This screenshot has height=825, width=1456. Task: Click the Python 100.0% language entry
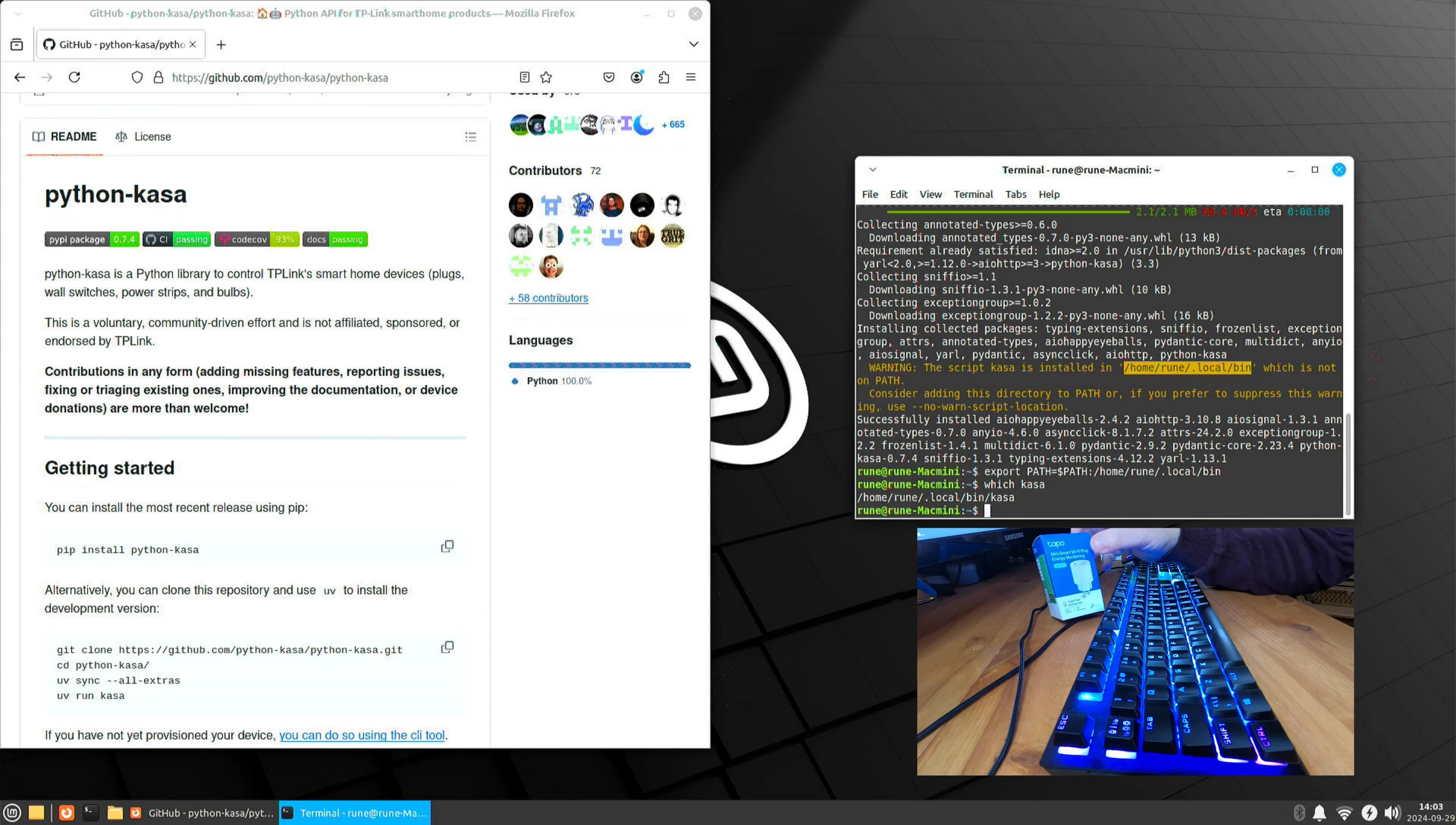(x=551, y=381)
